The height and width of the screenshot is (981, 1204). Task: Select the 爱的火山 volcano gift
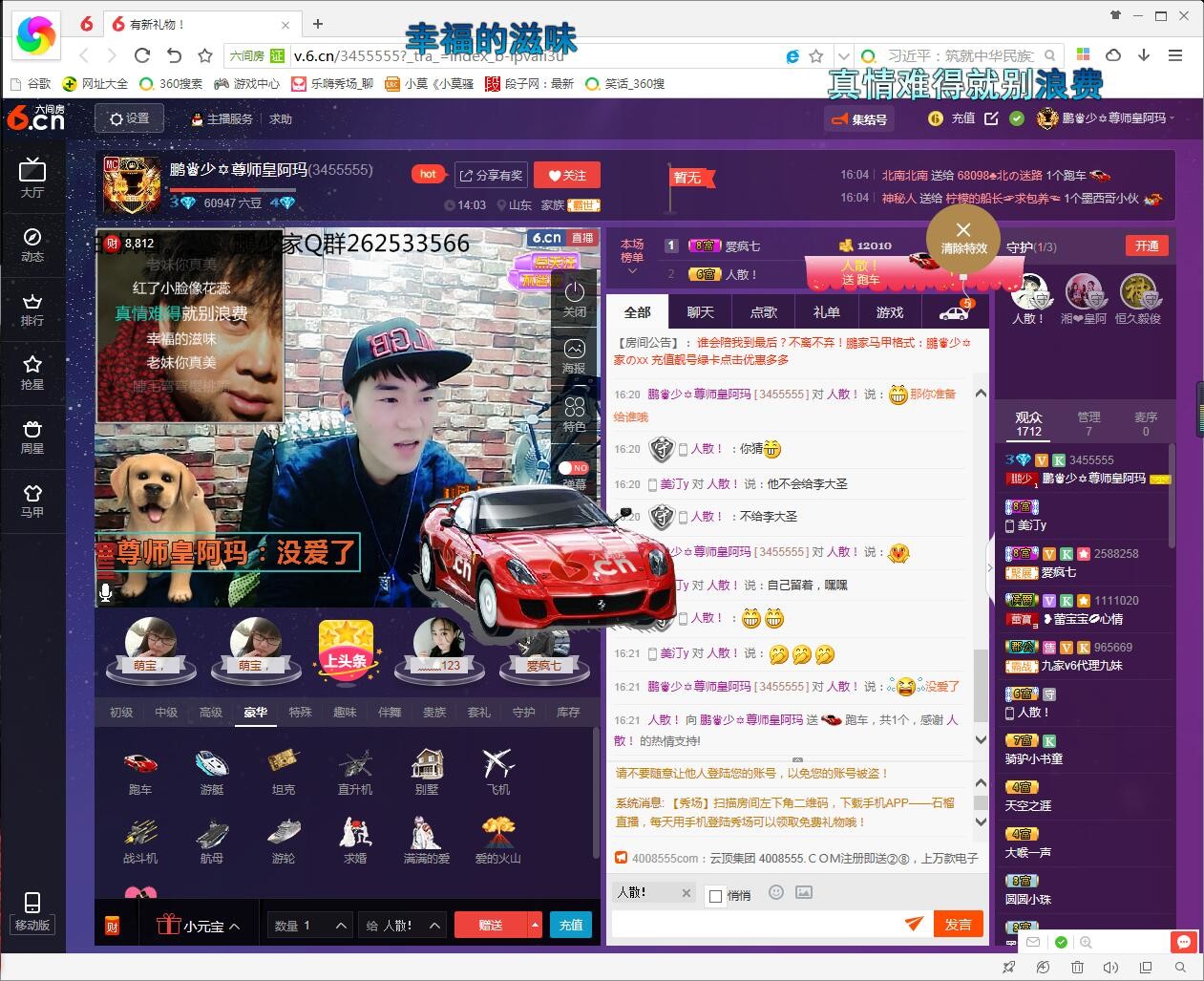click(x=498, y=841)
